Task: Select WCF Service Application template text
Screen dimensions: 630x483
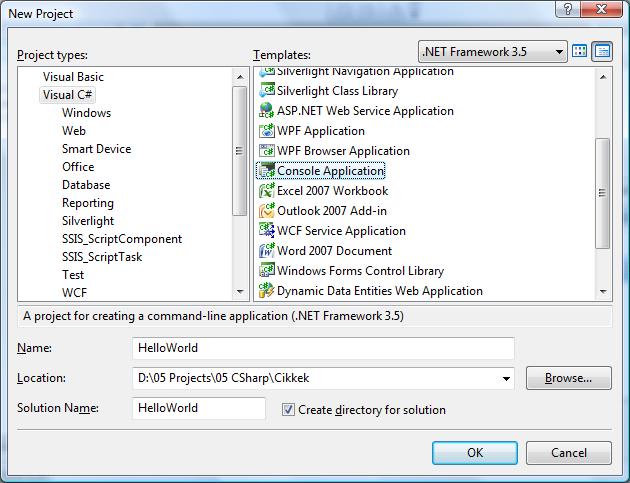Action: tap(341, 231)
